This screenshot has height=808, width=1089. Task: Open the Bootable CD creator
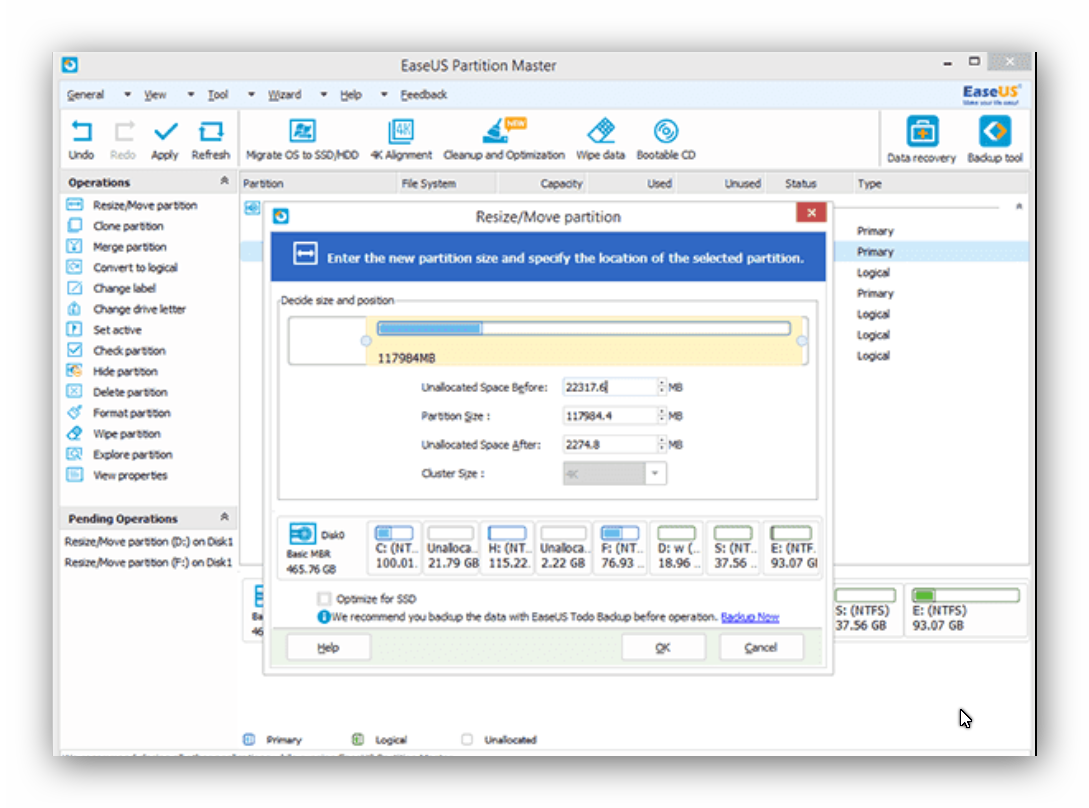tap(665, 140)
